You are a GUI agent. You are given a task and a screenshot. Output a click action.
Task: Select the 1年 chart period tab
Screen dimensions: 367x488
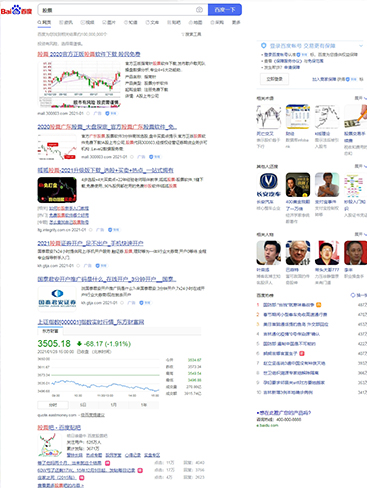[144, 405]
